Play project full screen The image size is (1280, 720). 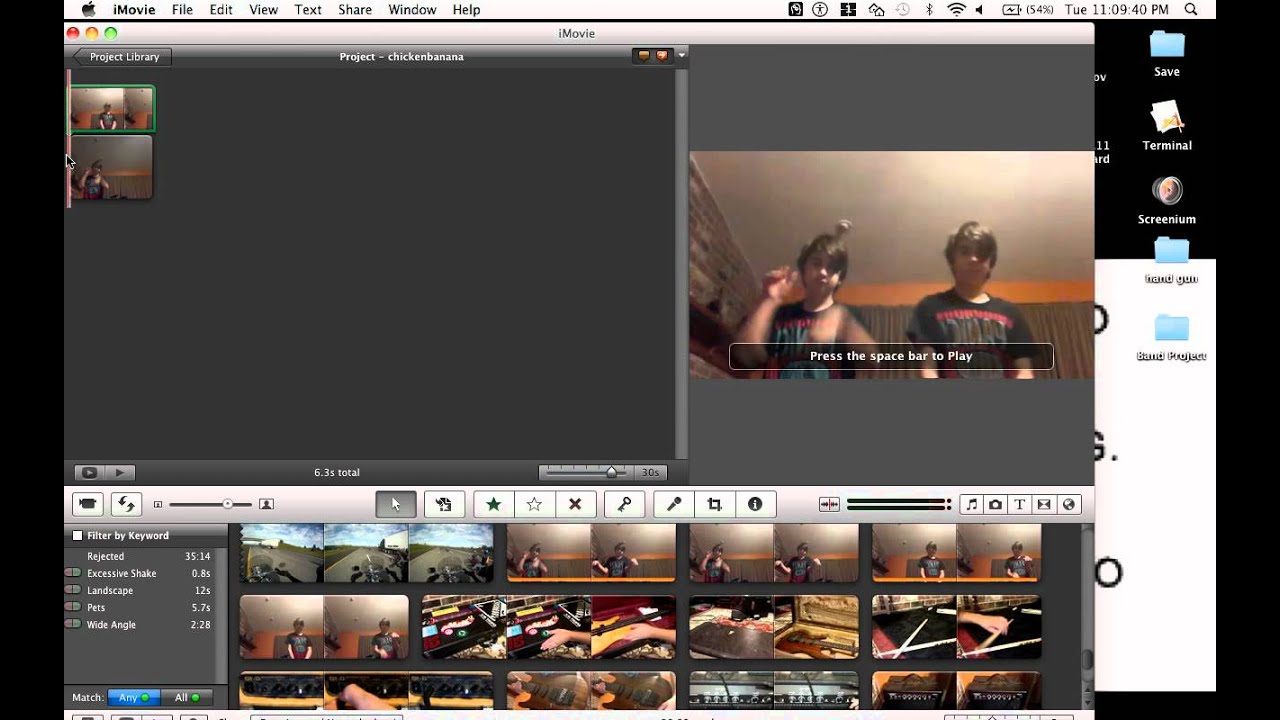pos(89,472)
